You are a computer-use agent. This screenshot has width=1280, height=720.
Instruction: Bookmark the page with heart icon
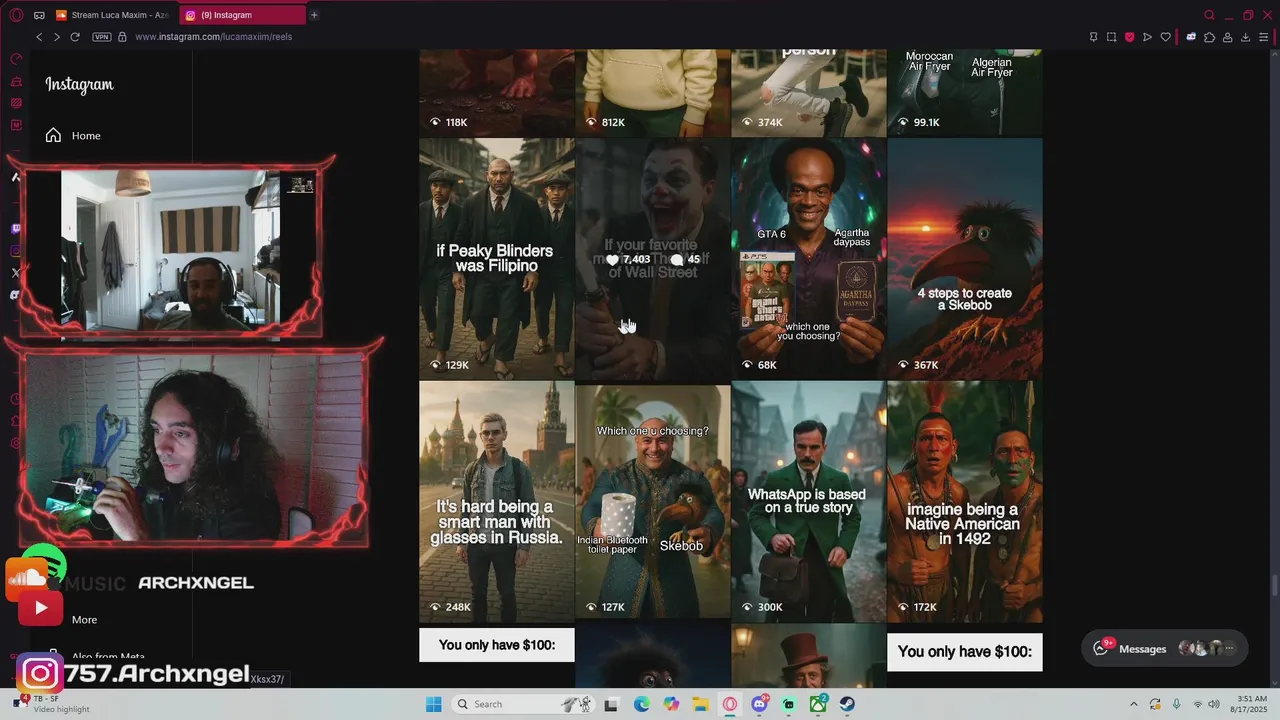[1165, 37]
